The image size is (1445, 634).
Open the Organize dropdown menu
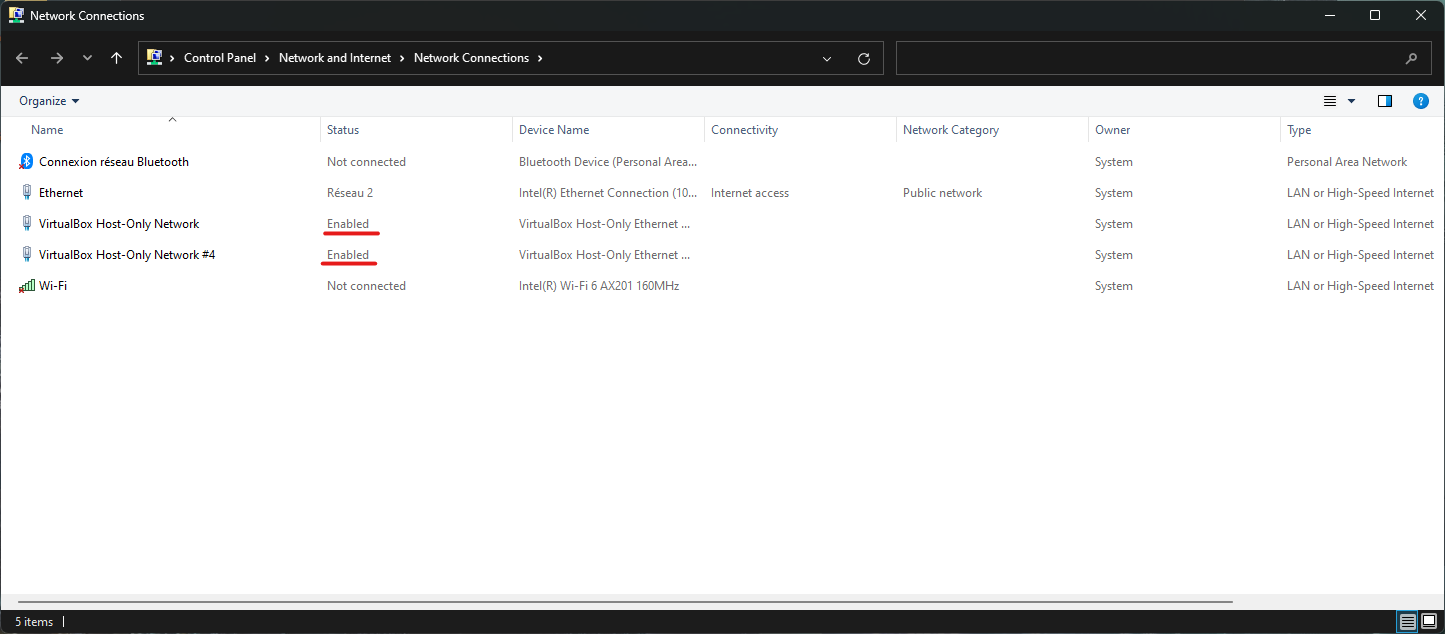coord(48,101)
